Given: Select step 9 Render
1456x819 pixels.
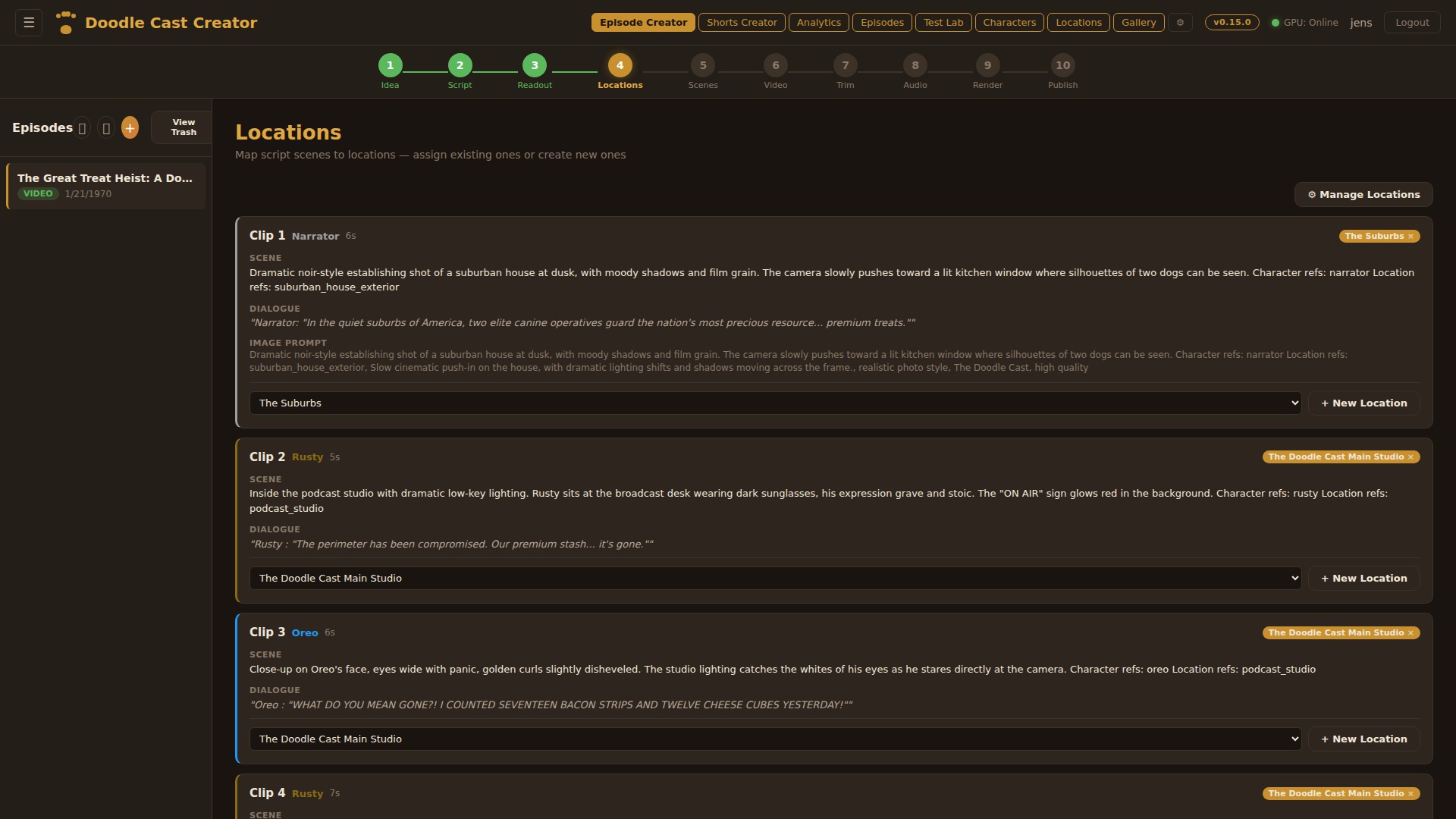Looking at the screenshot, I should pos(987,64).
